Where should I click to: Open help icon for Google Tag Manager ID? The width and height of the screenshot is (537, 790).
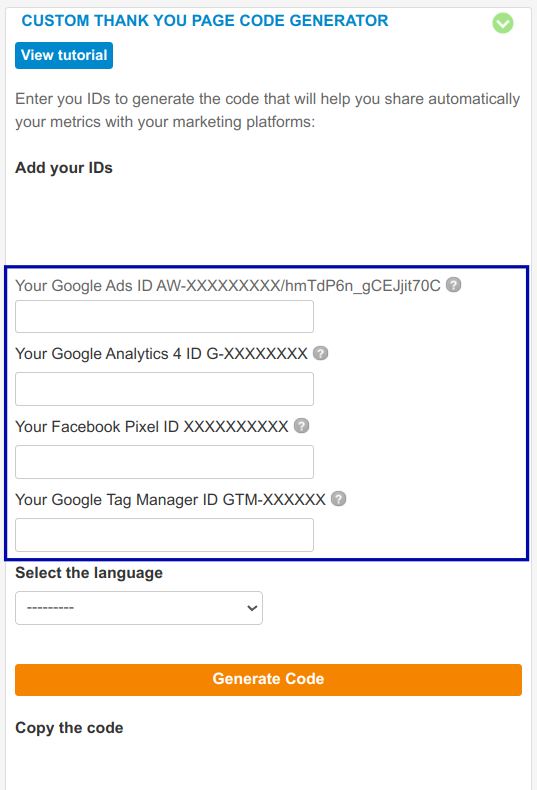[339, 499]
